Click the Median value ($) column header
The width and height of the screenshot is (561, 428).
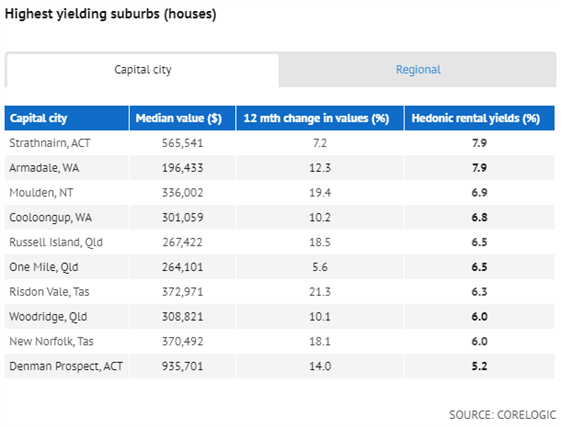pyautogui.click(x=182, y=118)
